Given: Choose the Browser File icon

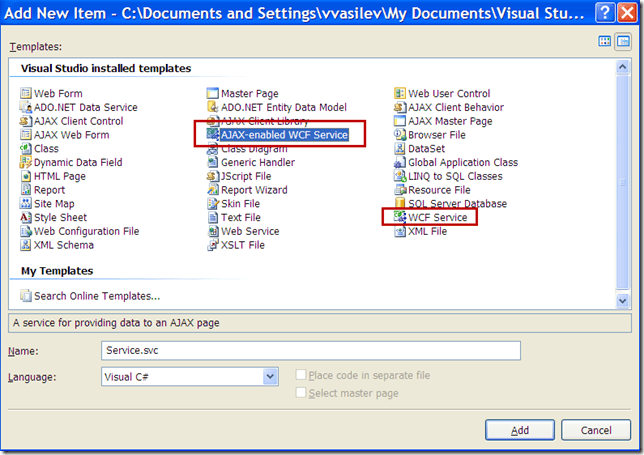Looking at the screenshot, I should click(x=400, y=135).
